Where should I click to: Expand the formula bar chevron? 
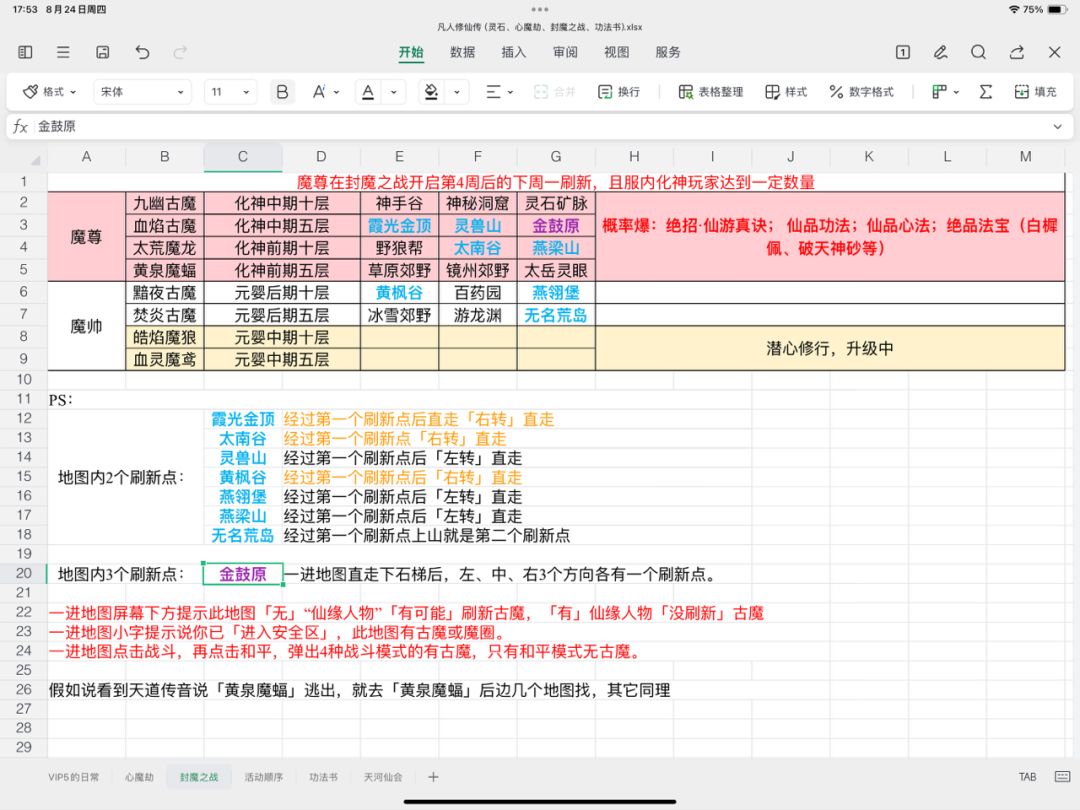(x=1057, y=127)
